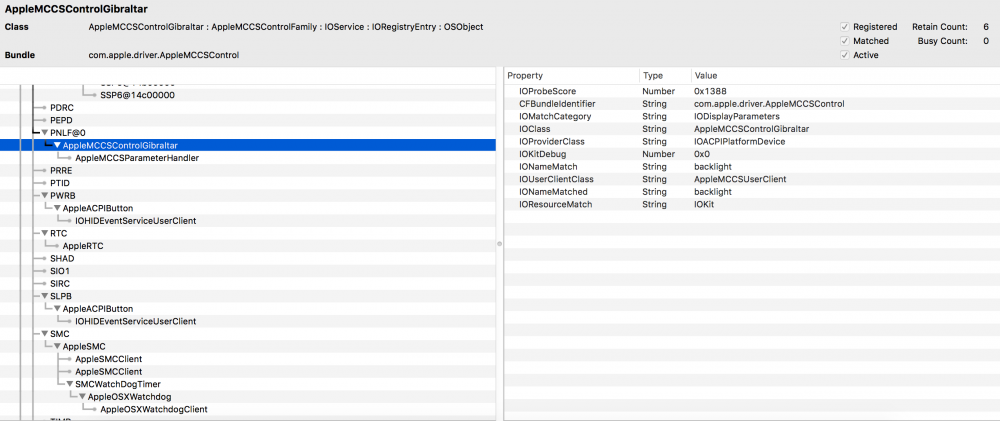Collapse the SMC node triangle

tap(45, 334)
